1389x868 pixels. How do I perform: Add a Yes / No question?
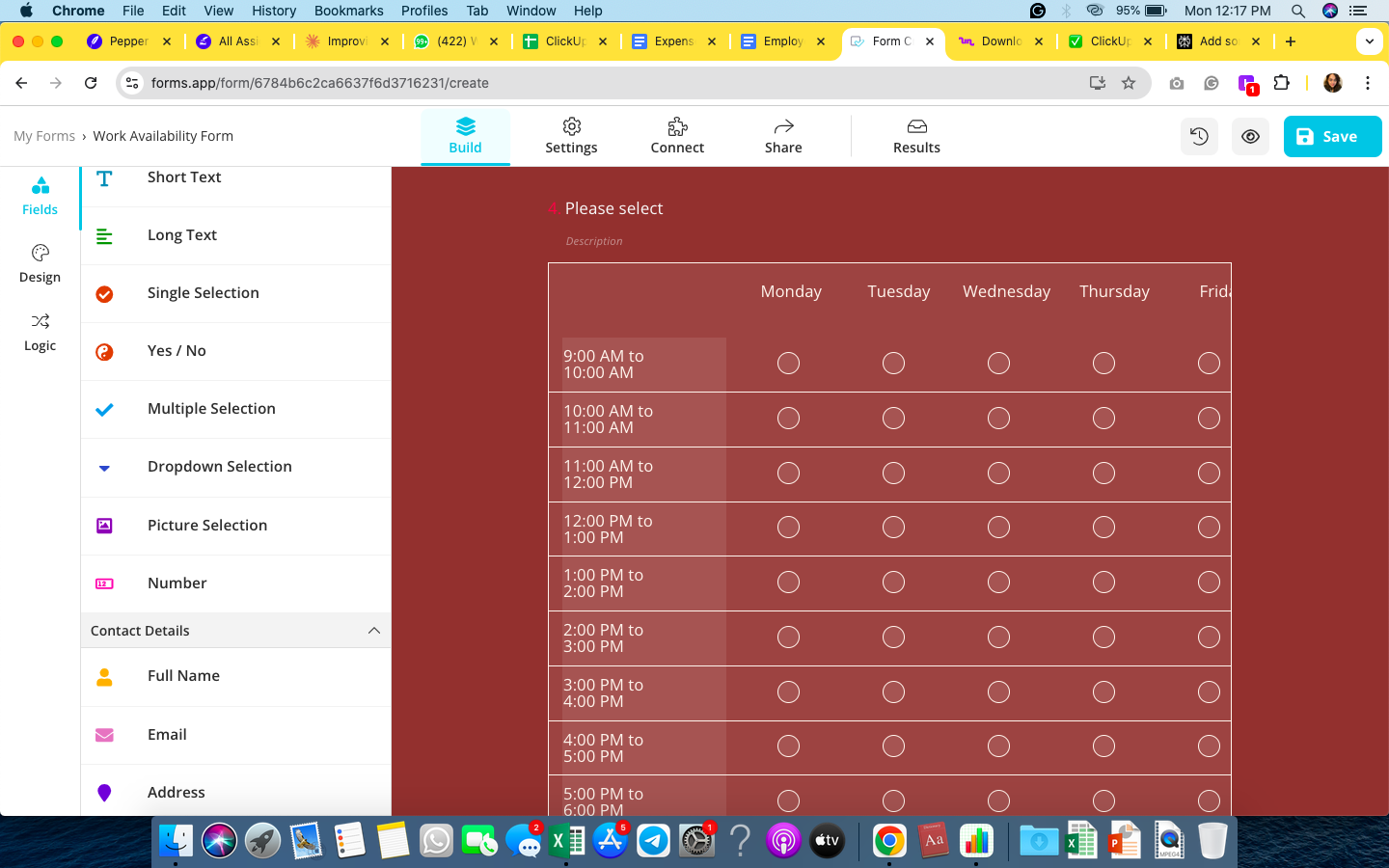pos(176,351)
